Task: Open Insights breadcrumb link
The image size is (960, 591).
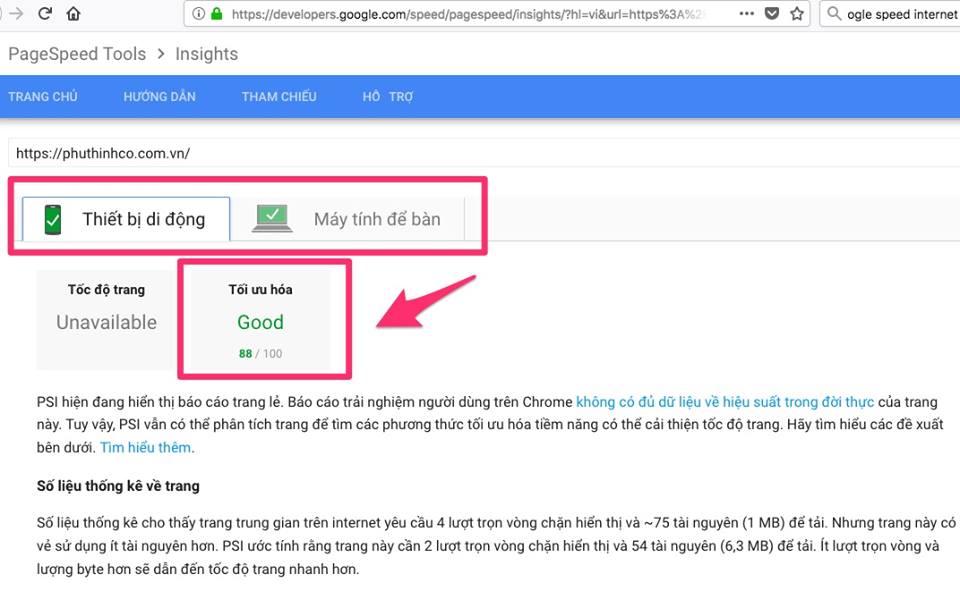Action: pos(206,54)
